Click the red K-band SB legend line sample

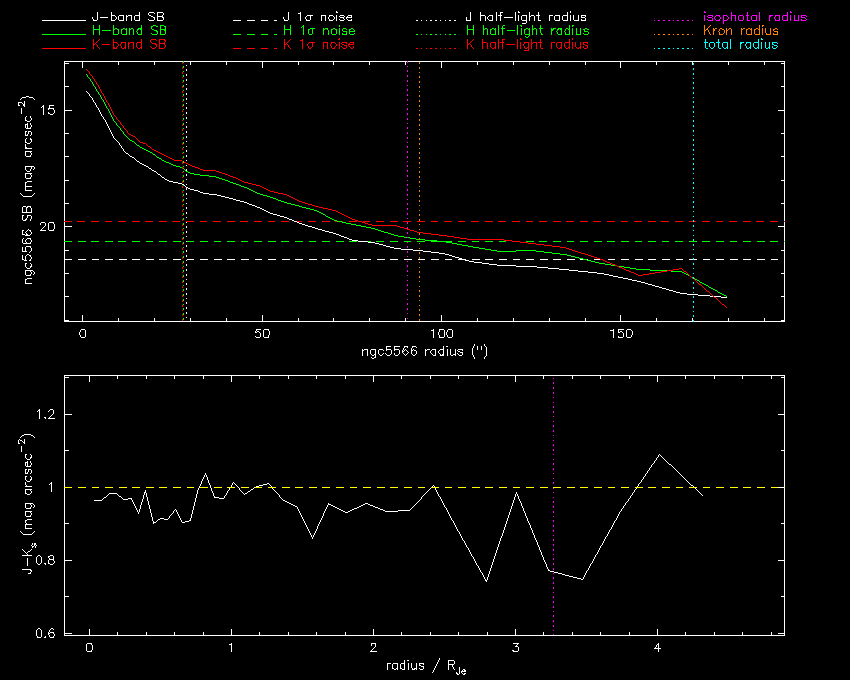64,45
